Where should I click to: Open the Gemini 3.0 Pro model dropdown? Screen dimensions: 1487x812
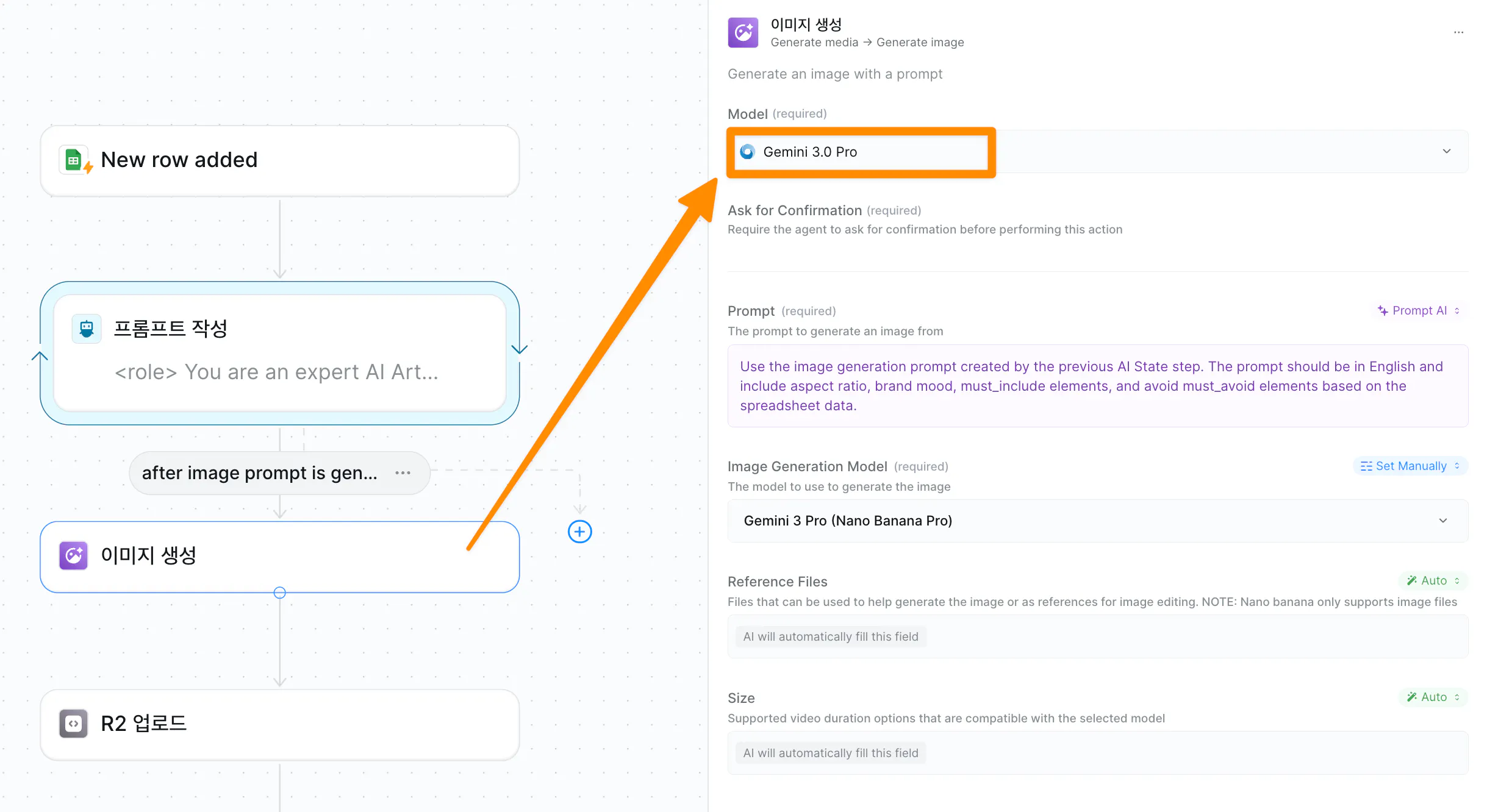[x=1097, y=151]
